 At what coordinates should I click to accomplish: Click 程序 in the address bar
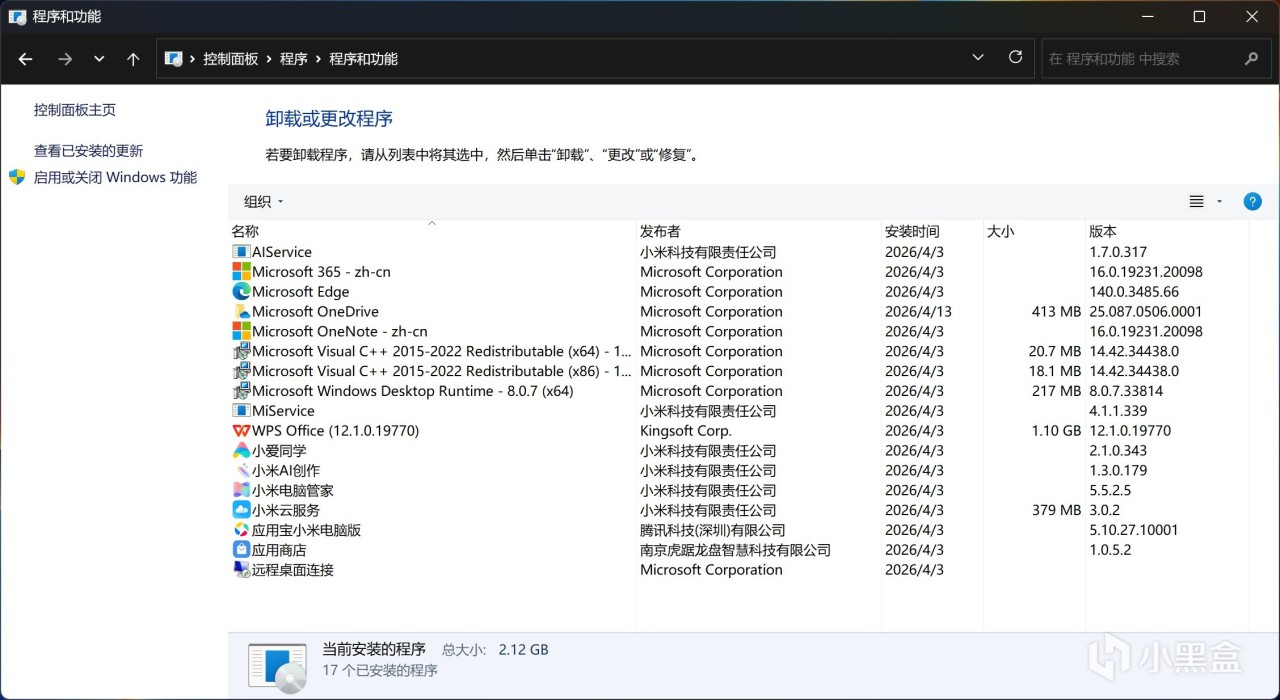(294, 59)
